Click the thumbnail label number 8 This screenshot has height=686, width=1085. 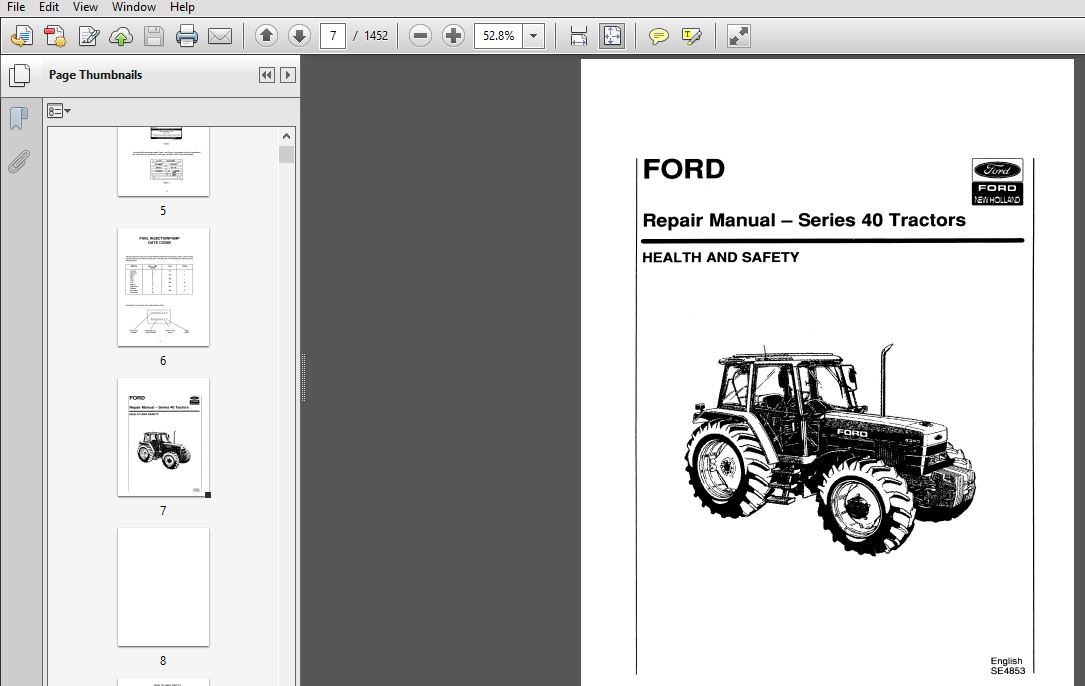[x=163, y=660]
